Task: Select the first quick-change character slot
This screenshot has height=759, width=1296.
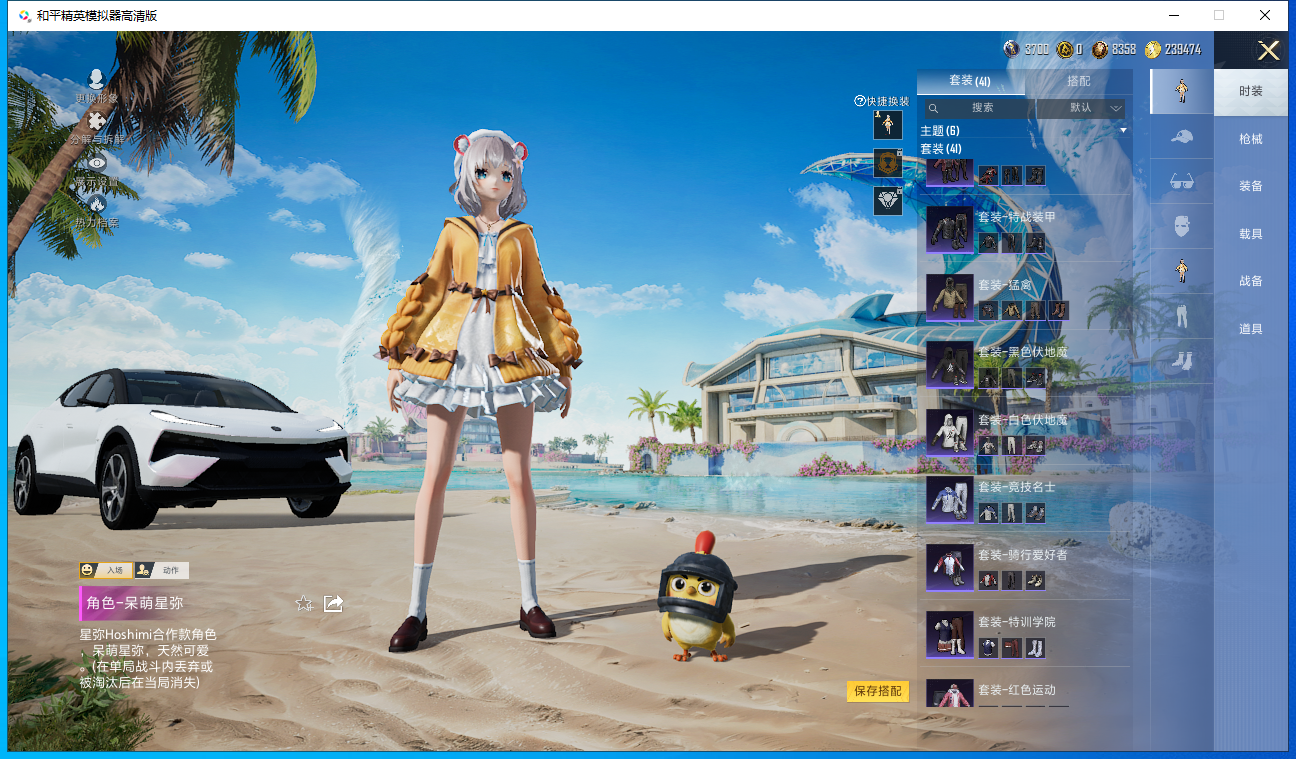Action: point(888,125)
